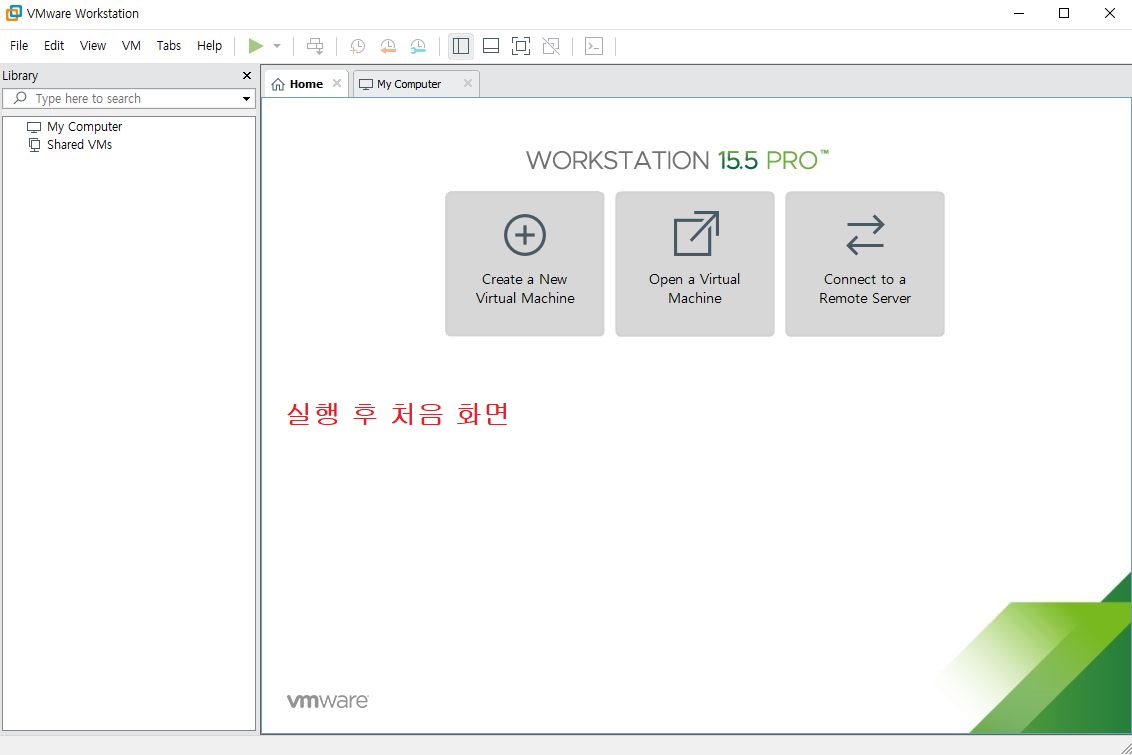Open the Help menu
Screen dimensions: 1132x755
click(x=209, y=45)
